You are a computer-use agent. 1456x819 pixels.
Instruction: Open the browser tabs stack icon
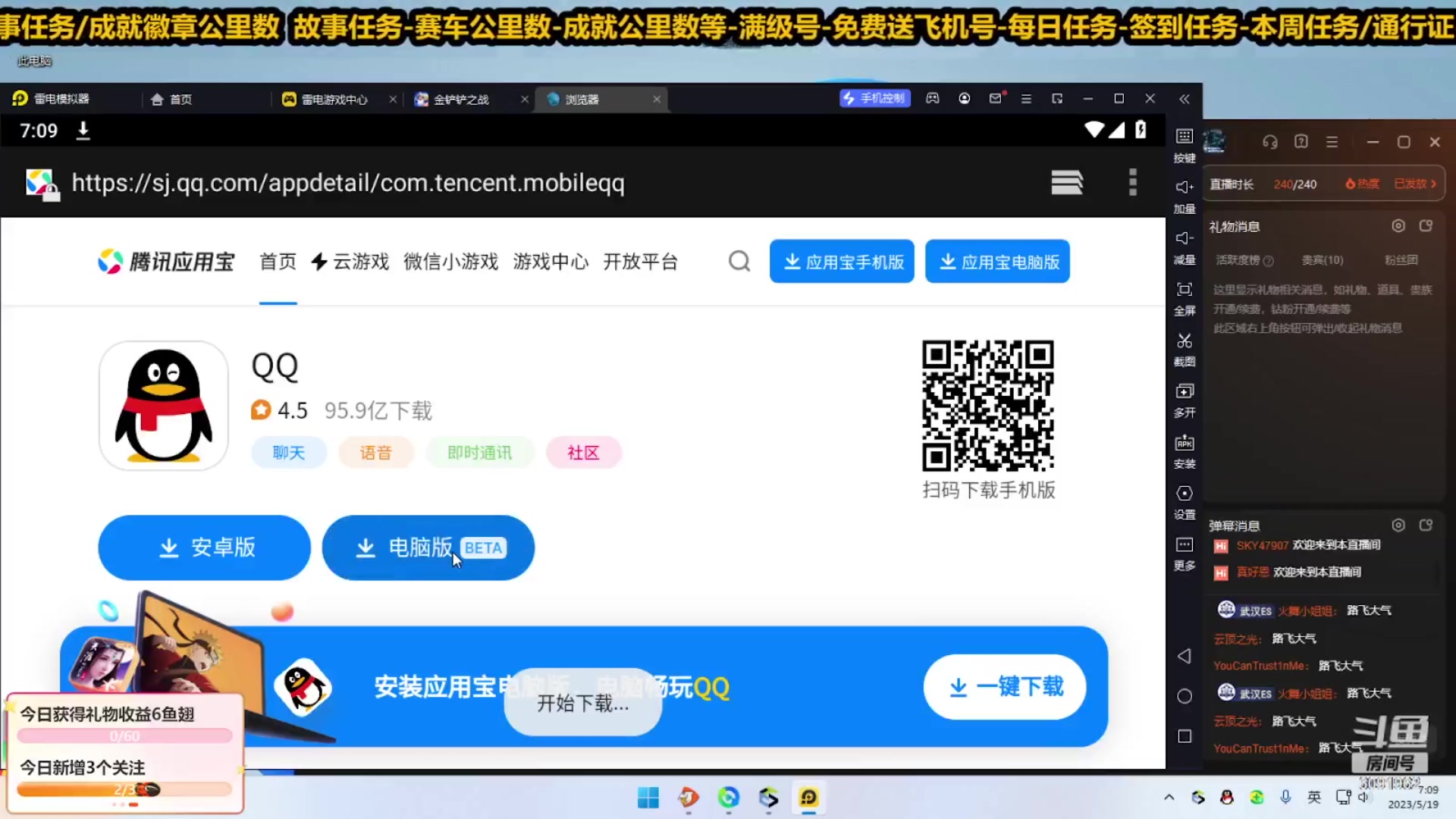pos(1067,182)
